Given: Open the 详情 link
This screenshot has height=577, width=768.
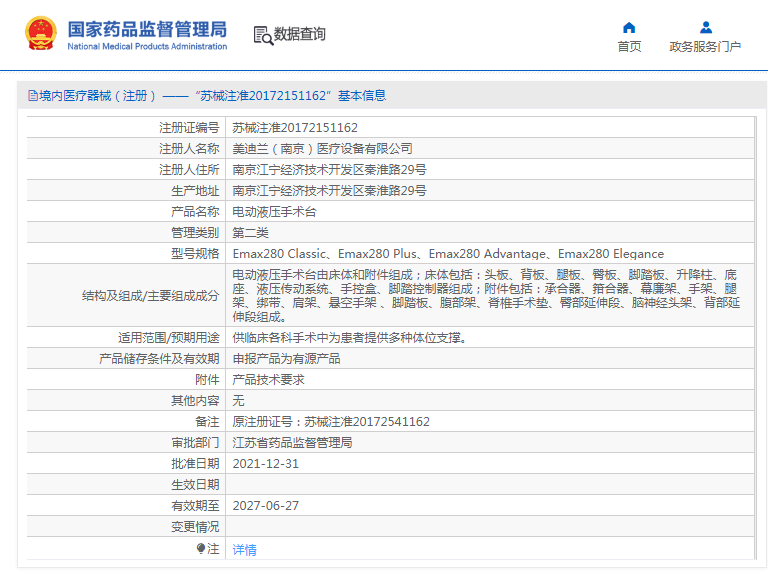Looking at the screenshot, I should point(244,550).
